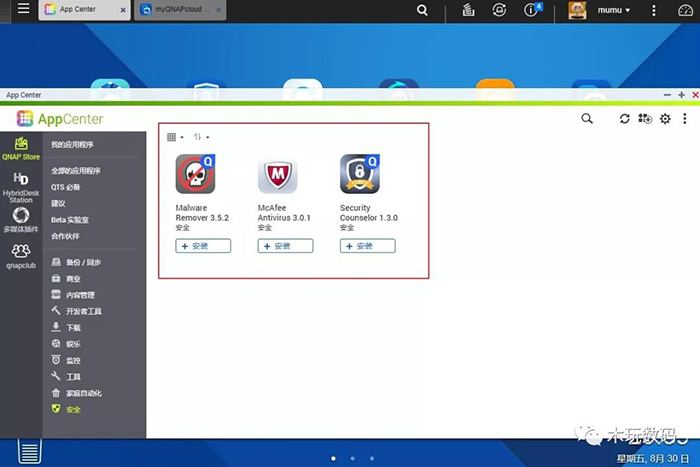
Task: Open event notifications info icon
Action: 532,10
